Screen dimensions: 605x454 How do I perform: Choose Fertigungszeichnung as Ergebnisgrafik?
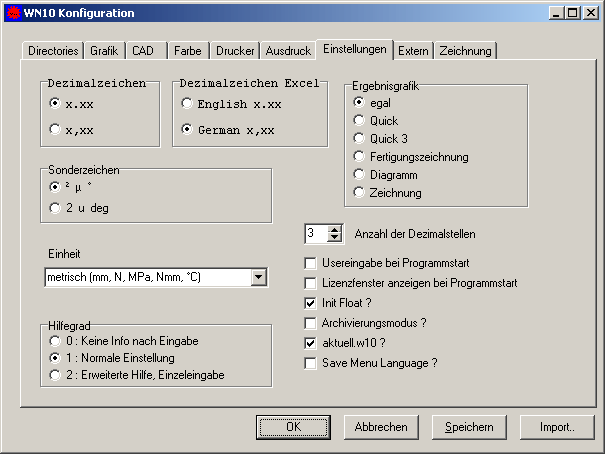pyautogui.click(x=359, y=156)
